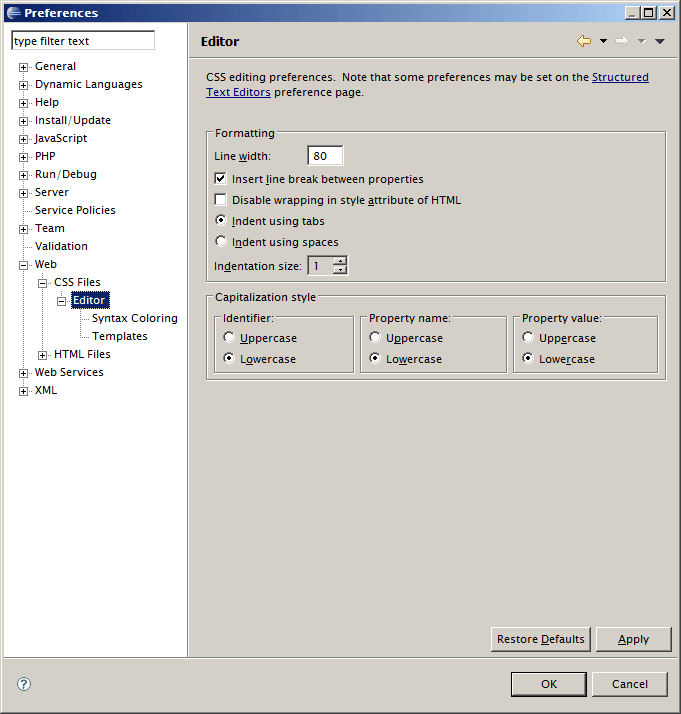The image size is (681, 714).
Task: Click the type filter text field
Action: (x=83, y=41)
